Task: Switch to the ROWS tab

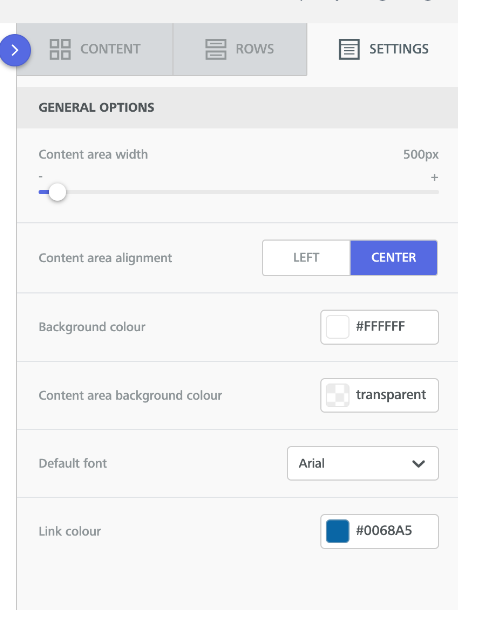Action: pyautogui.click(x=240, y=49)
